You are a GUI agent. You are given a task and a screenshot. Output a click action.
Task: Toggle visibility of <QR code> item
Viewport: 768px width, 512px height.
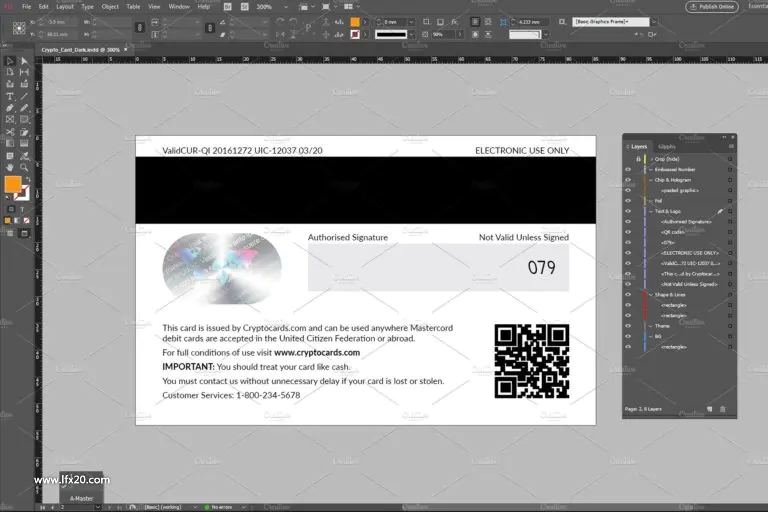[628, 232]
